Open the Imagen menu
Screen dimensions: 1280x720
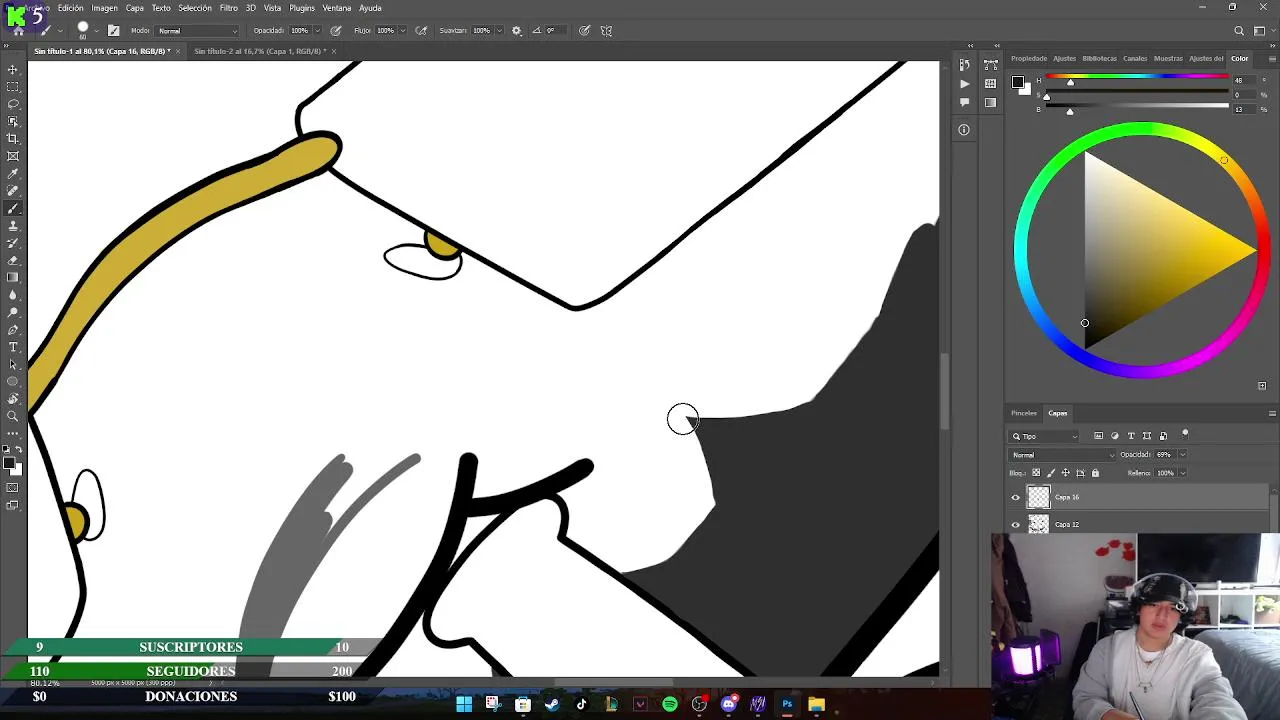tap(105, 8)
